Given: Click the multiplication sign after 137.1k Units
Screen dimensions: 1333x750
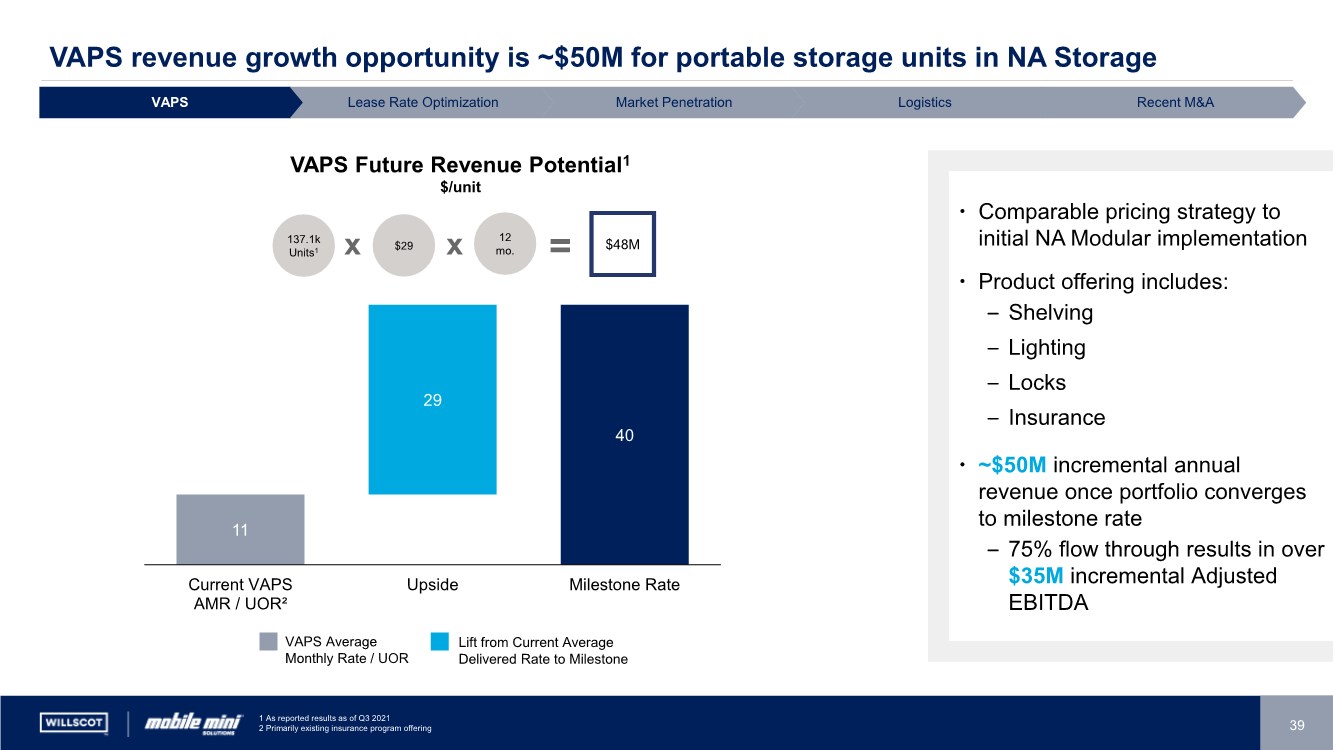Looking at the screenshot, I should (352, 246).
